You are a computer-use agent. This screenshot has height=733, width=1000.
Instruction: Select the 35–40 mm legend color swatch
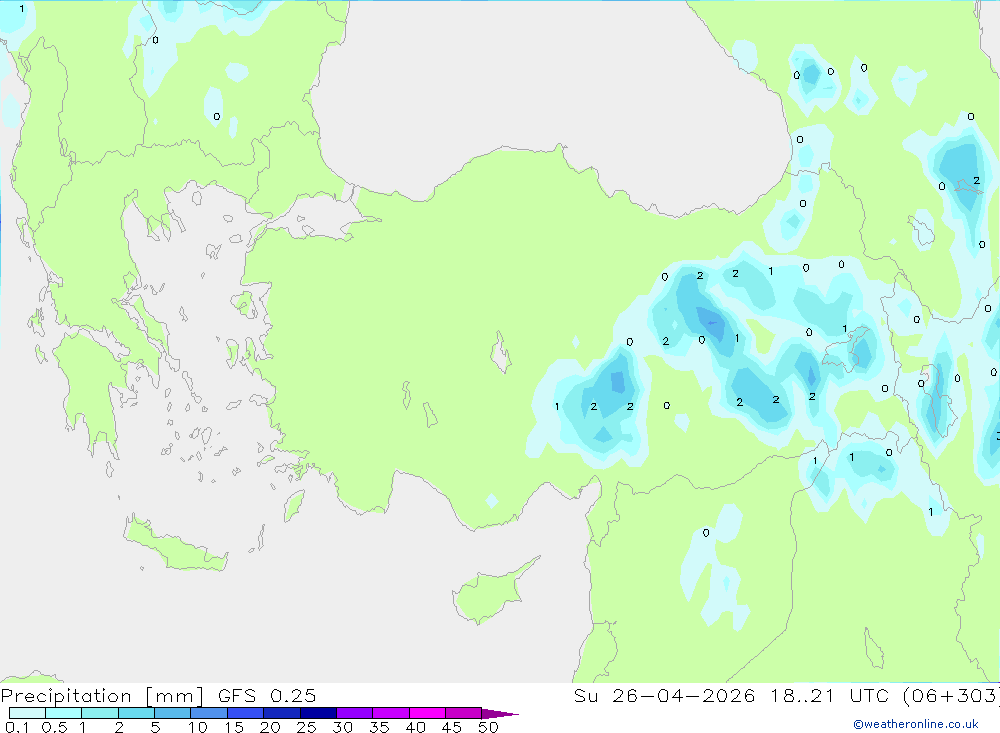[x=391, y=713]
